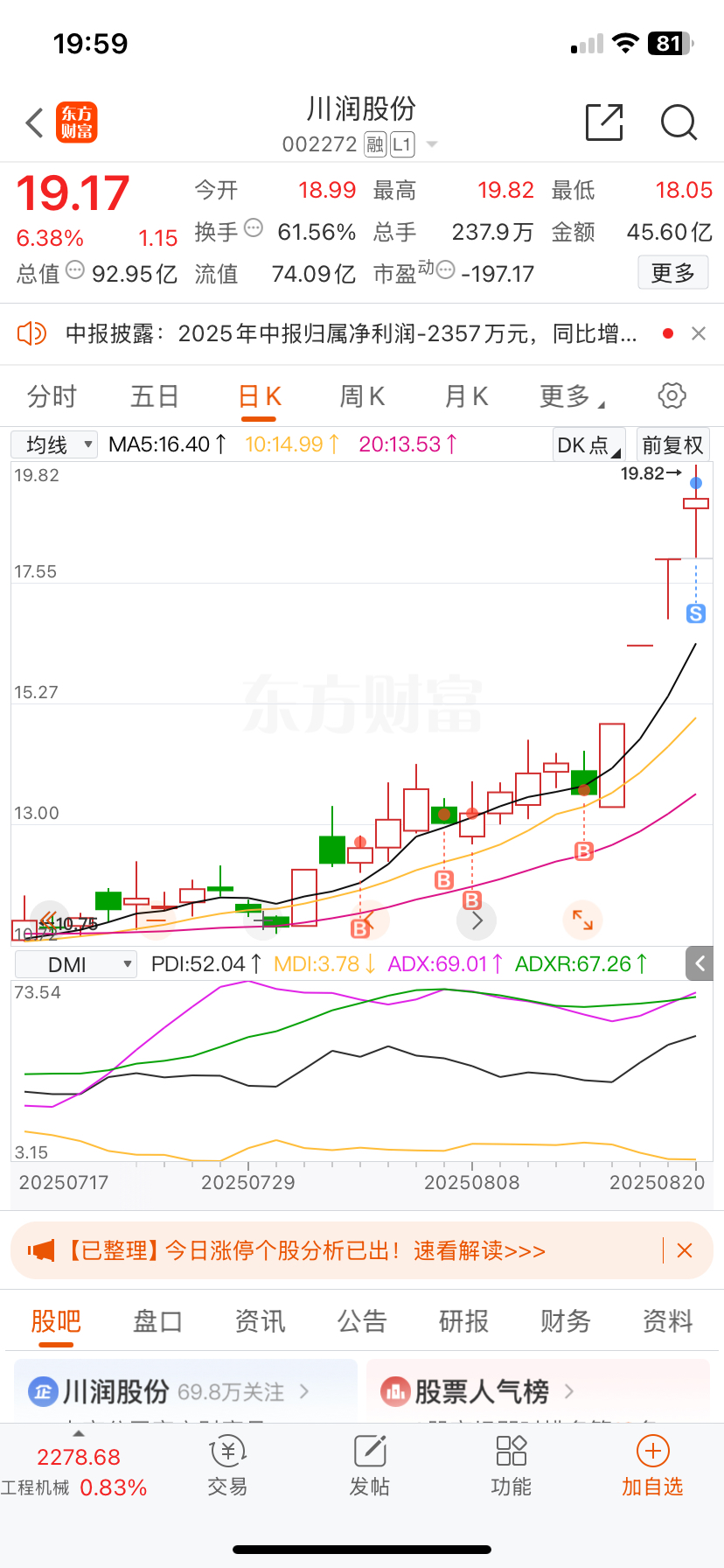
Task: Select the 公告 tab
Action: 362,1321
